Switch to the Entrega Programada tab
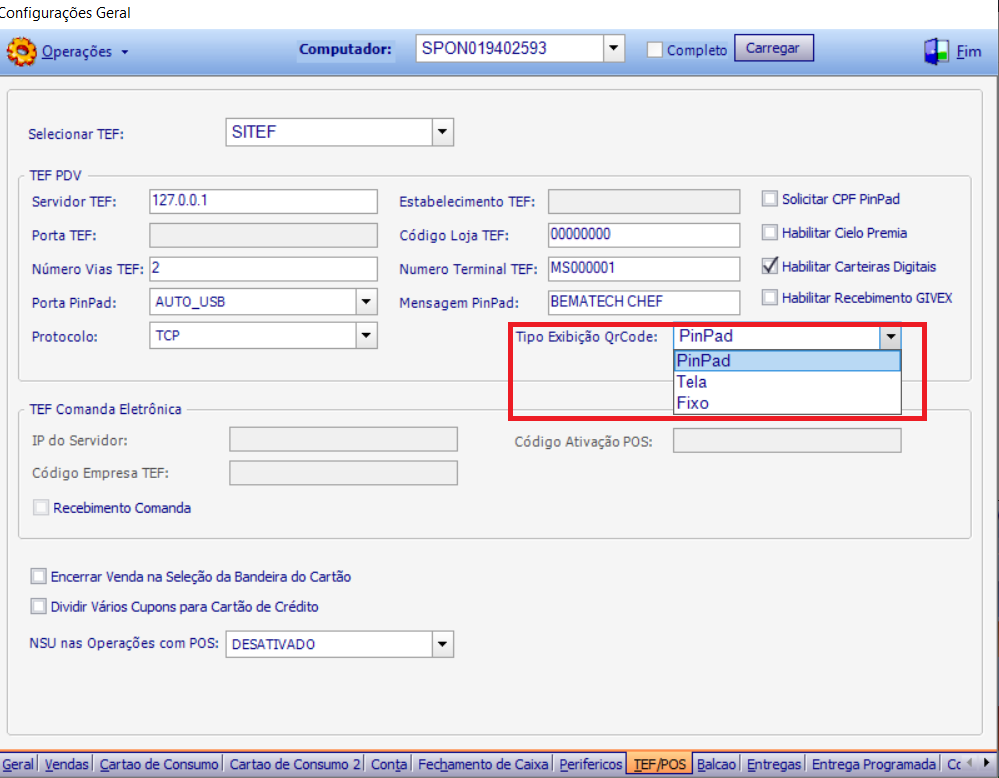Image resolution: width=999 pixels, height=778 pixels. click(x=873, y=764)
